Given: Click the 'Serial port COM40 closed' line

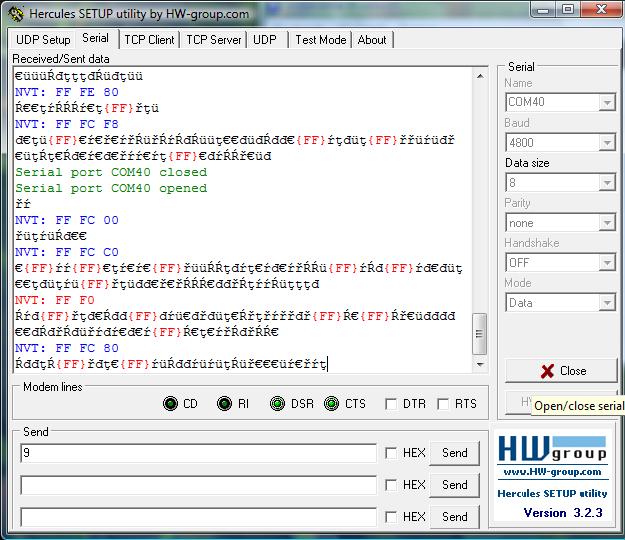Looking at the screenshot, I should pyautogui.click(x=111, y=172).
